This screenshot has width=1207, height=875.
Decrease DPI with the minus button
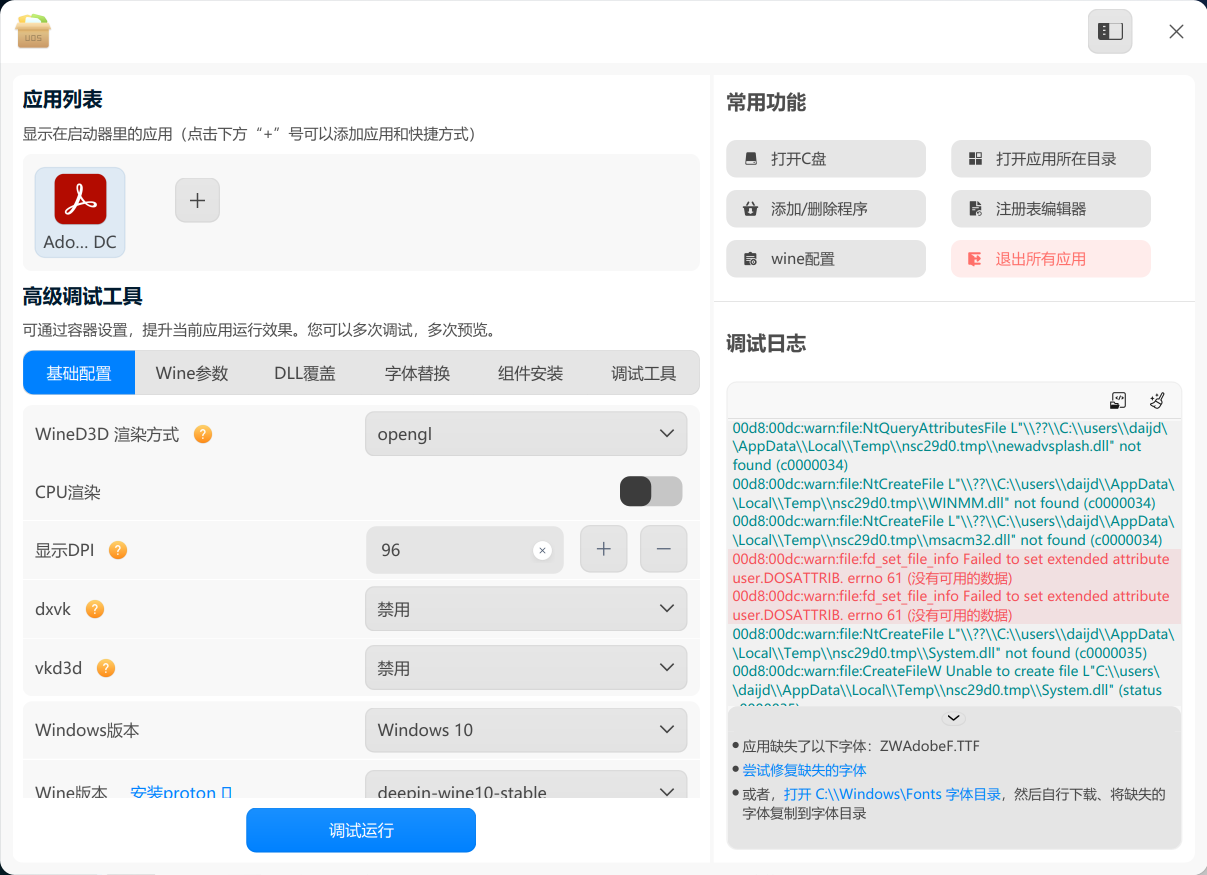coord(664,549)
